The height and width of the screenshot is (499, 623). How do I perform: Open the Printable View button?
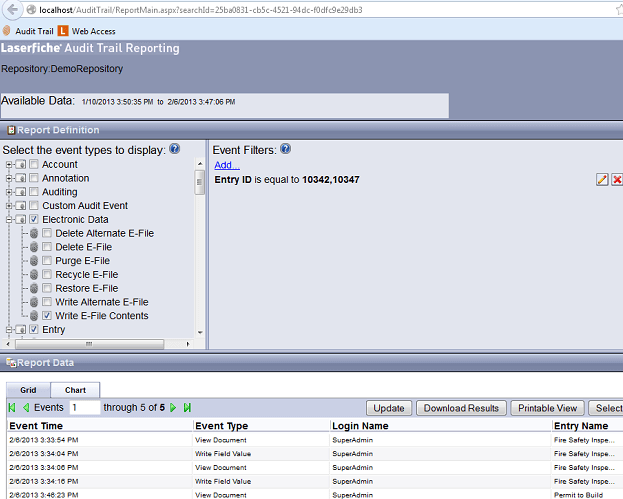click(547, 408)
